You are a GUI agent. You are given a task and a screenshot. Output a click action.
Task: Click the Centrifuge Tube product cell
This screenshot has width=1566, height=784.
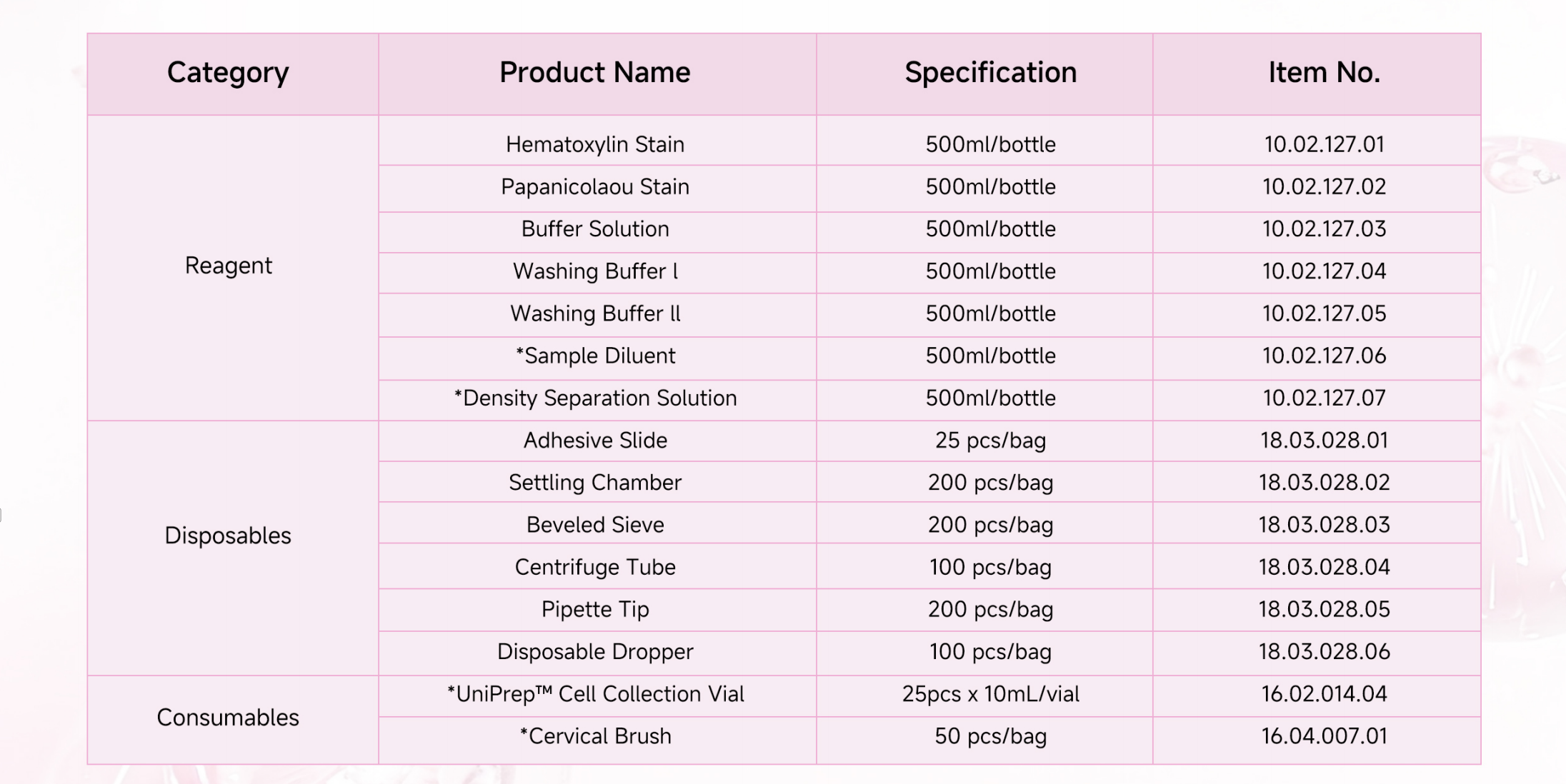pos(595,567)
